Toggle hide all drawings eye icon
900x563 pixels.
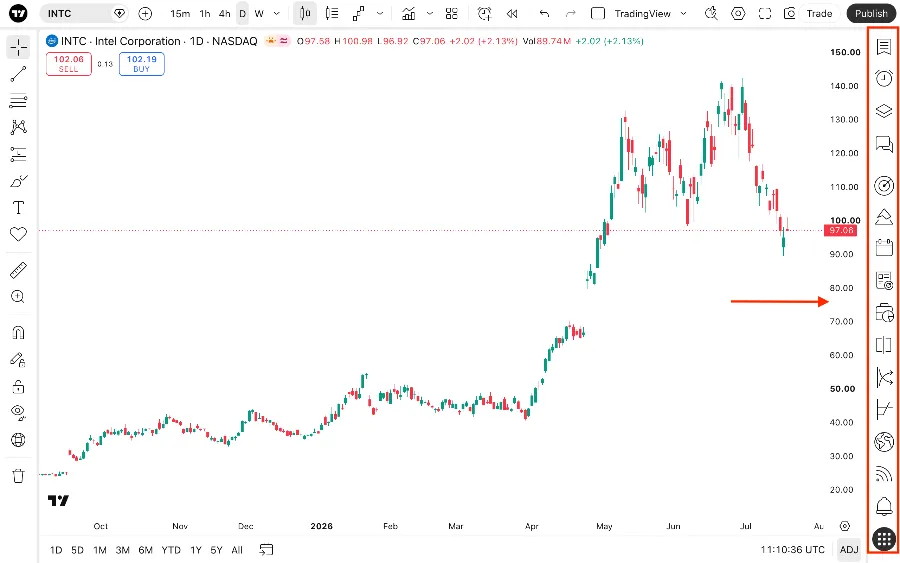18,413
